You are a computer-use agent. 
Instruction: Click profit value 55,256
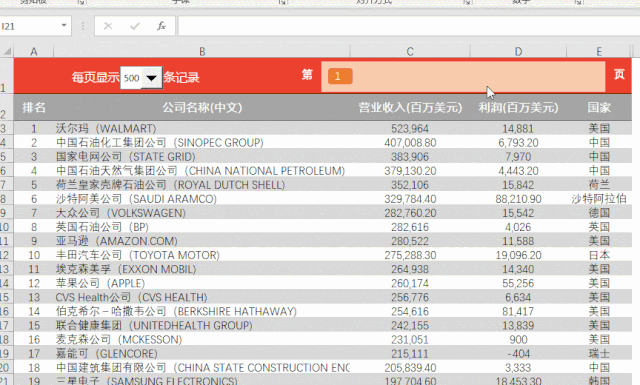[x=518, y=283]
